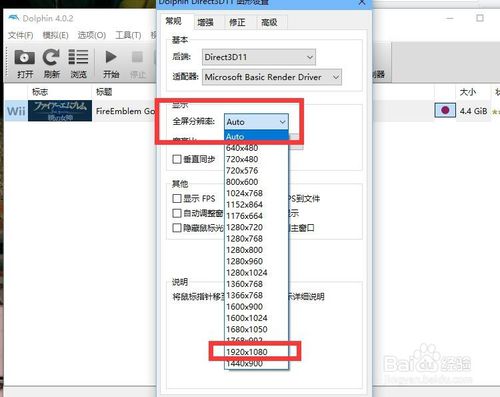Click the Open (打开) disc icon in Dolphin toolbar

click(x=25, y=57)
